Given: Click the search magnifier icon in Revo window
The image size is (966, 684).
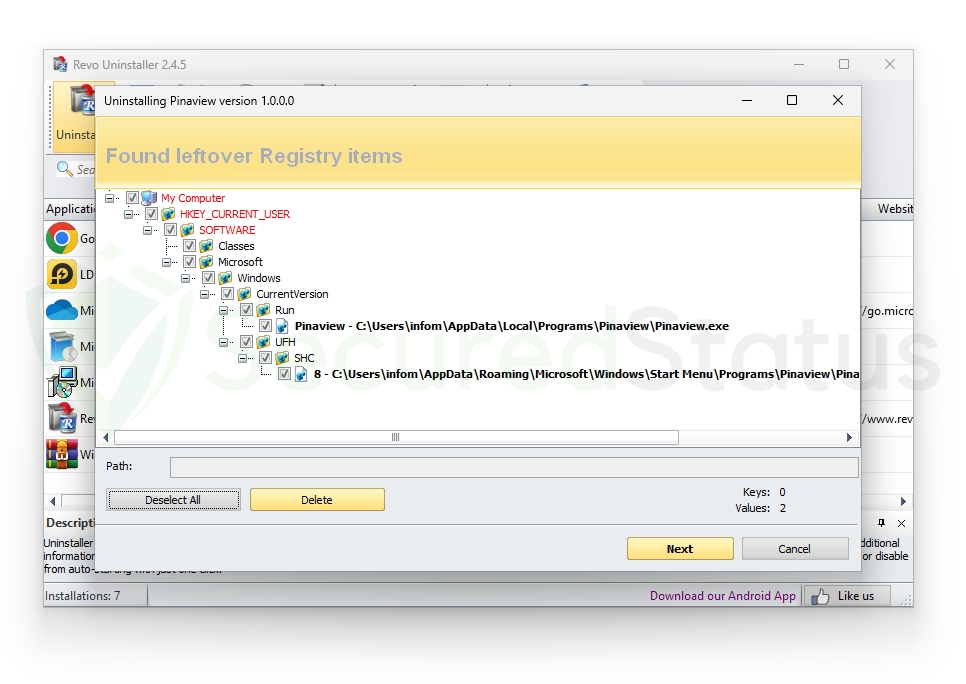Looking at the screenshot, I should click(64, 168).
